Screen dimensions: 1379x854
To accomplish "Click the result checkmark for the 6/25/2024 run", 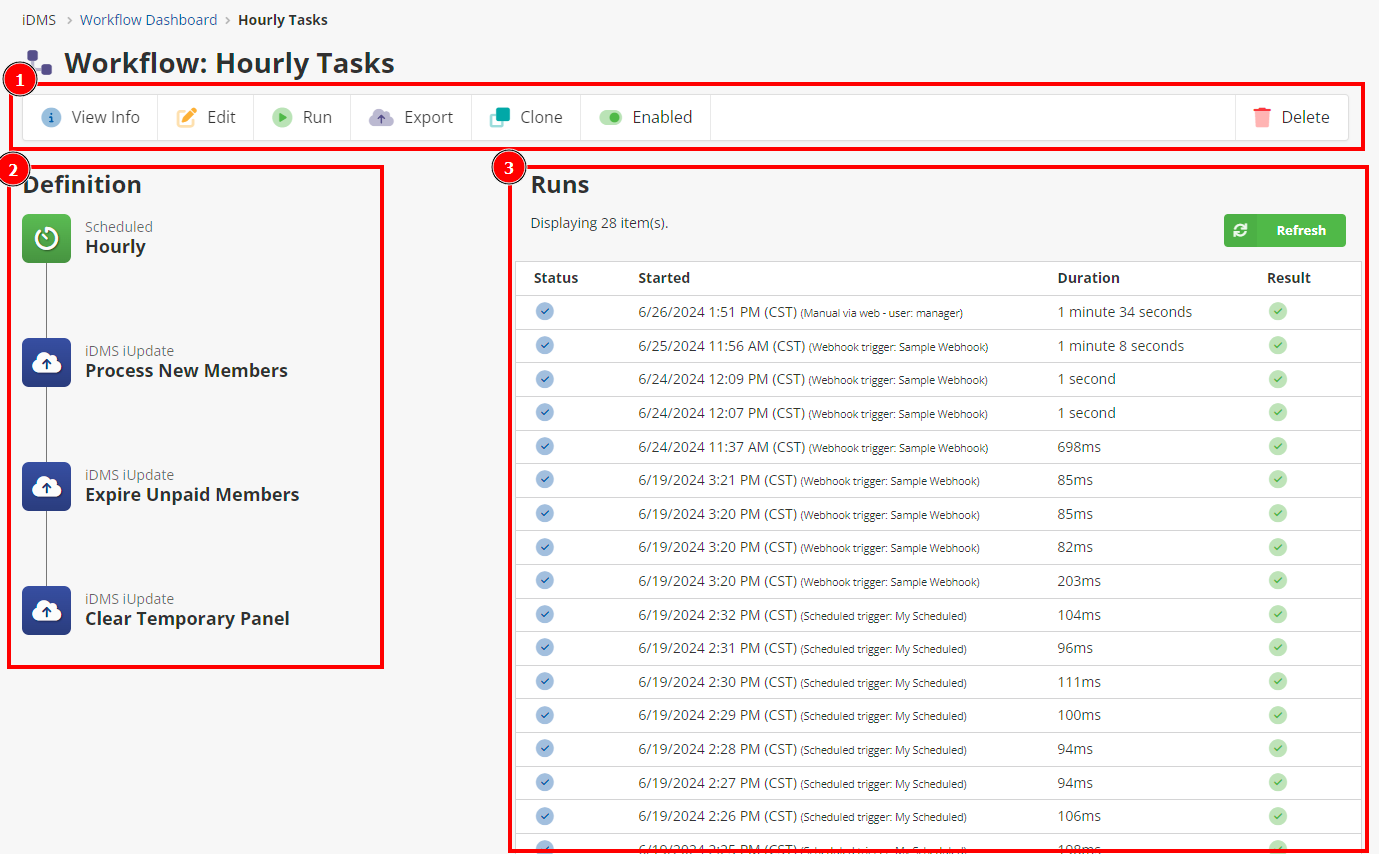I will coord(1278,346).
